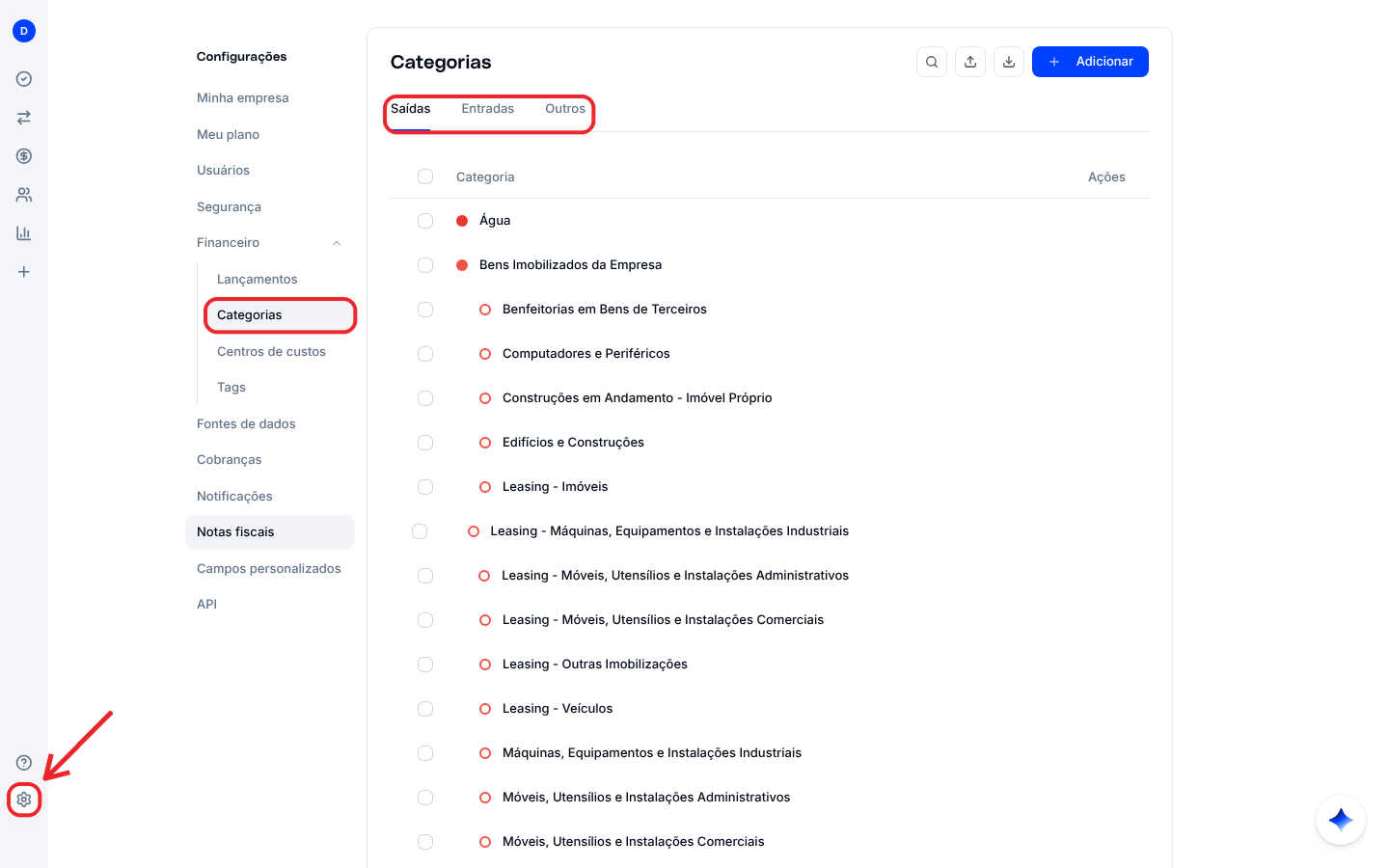Open Tags submenu item

coord(231,388)
